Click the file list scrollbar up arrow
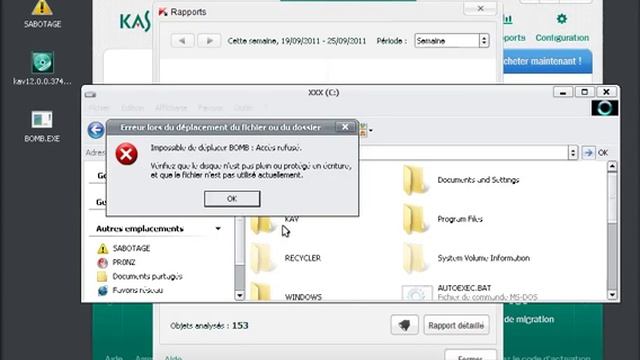 pyautogui.click(x=612, y=166)
